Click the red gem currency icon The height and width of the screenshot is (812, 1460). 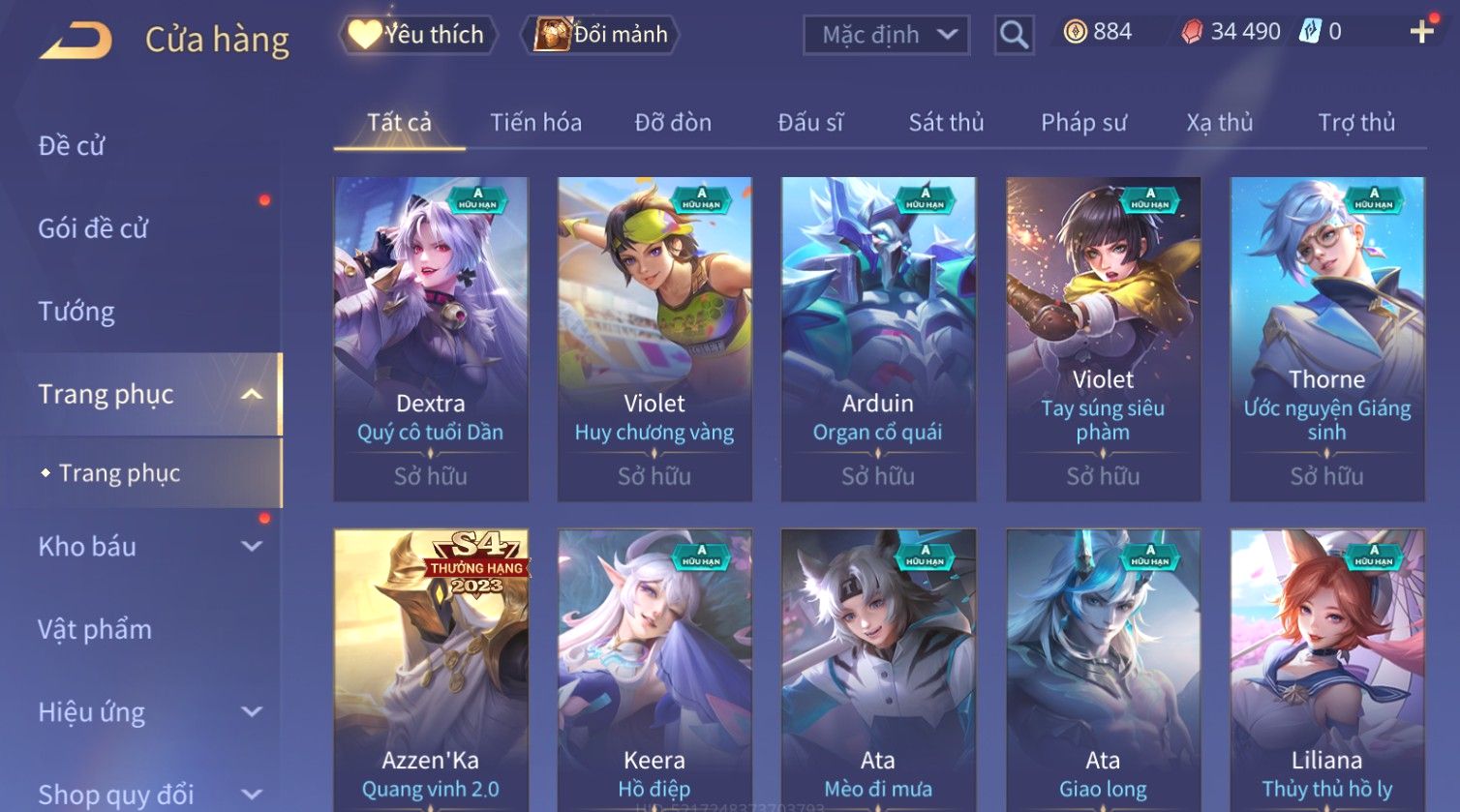[x=1192, y=33]
